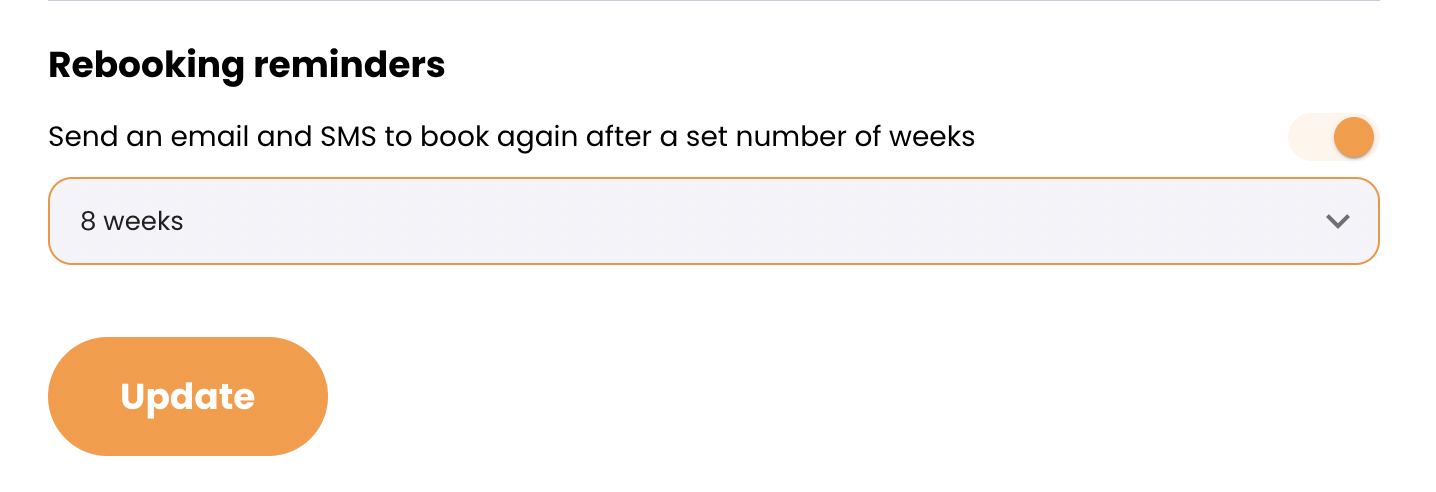
Task: Show the week interval options list
Action: pyautogui.click(x=713, y=221)
